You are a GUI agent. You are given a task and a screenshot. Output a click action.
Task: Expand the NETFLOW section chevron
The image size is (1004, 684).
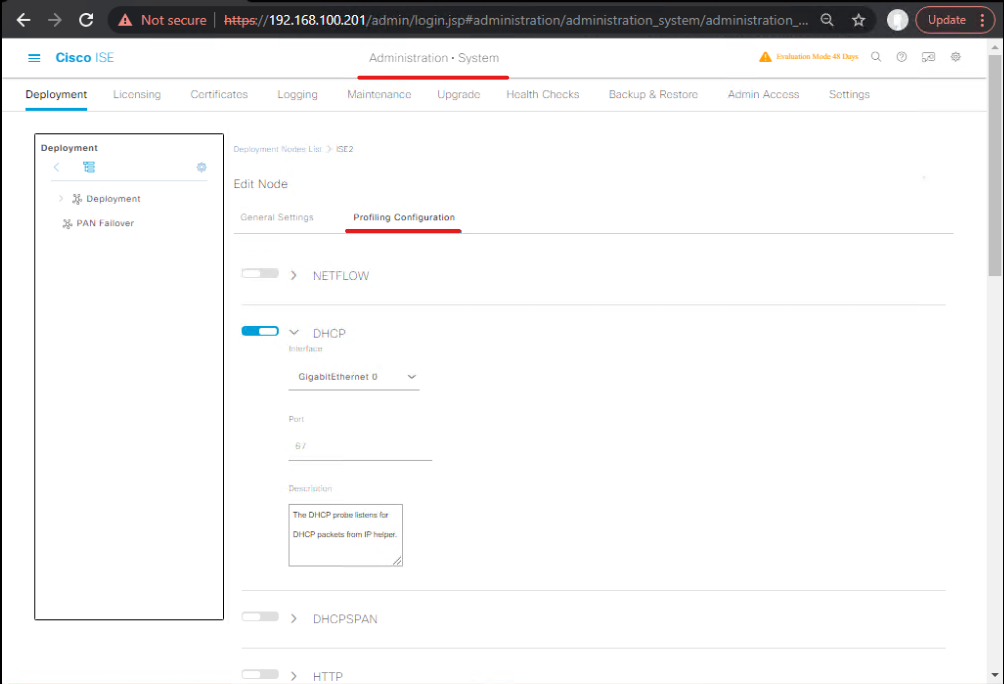point(294,275)
